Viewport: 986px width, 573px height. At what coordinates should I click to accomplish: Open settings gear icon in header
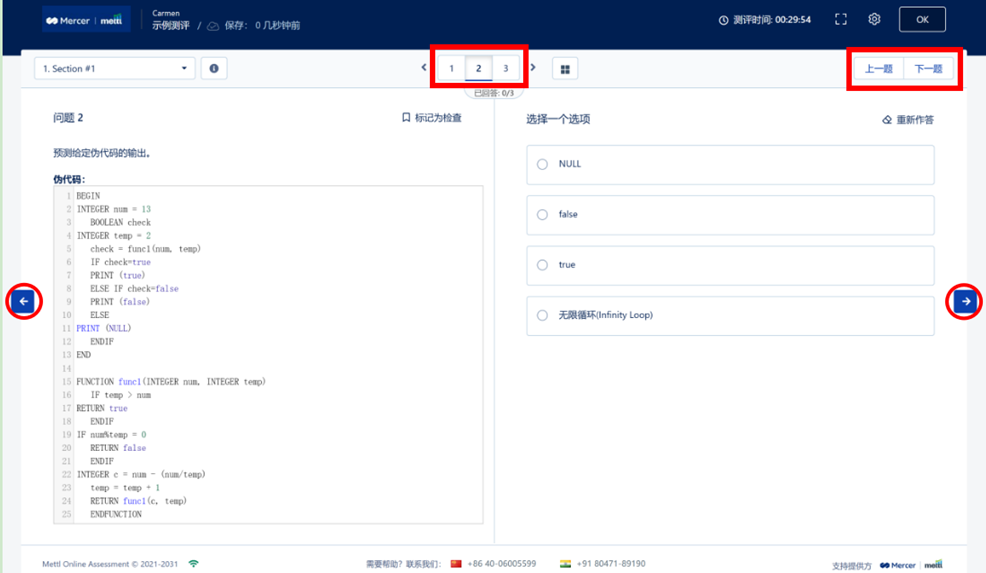[874, 19]
